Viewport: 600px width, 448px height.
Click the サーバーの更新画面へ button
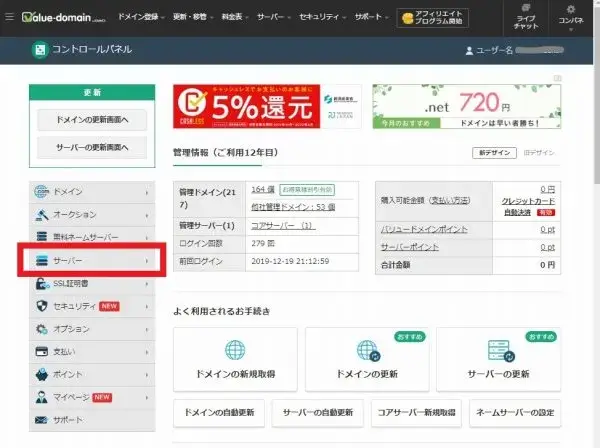pos(92,147)
